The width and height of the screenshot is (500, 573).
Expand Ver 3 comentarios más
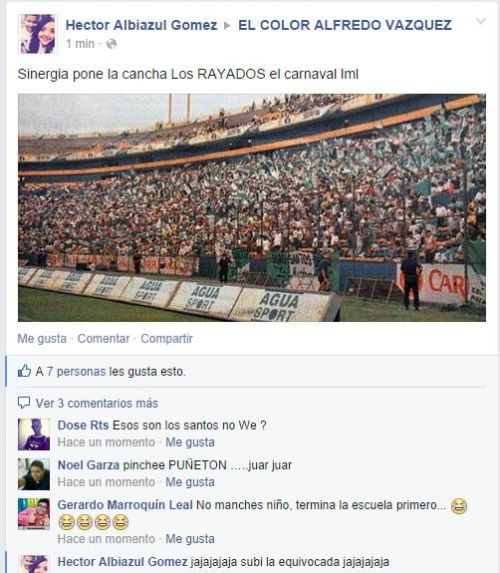[96, 403]
